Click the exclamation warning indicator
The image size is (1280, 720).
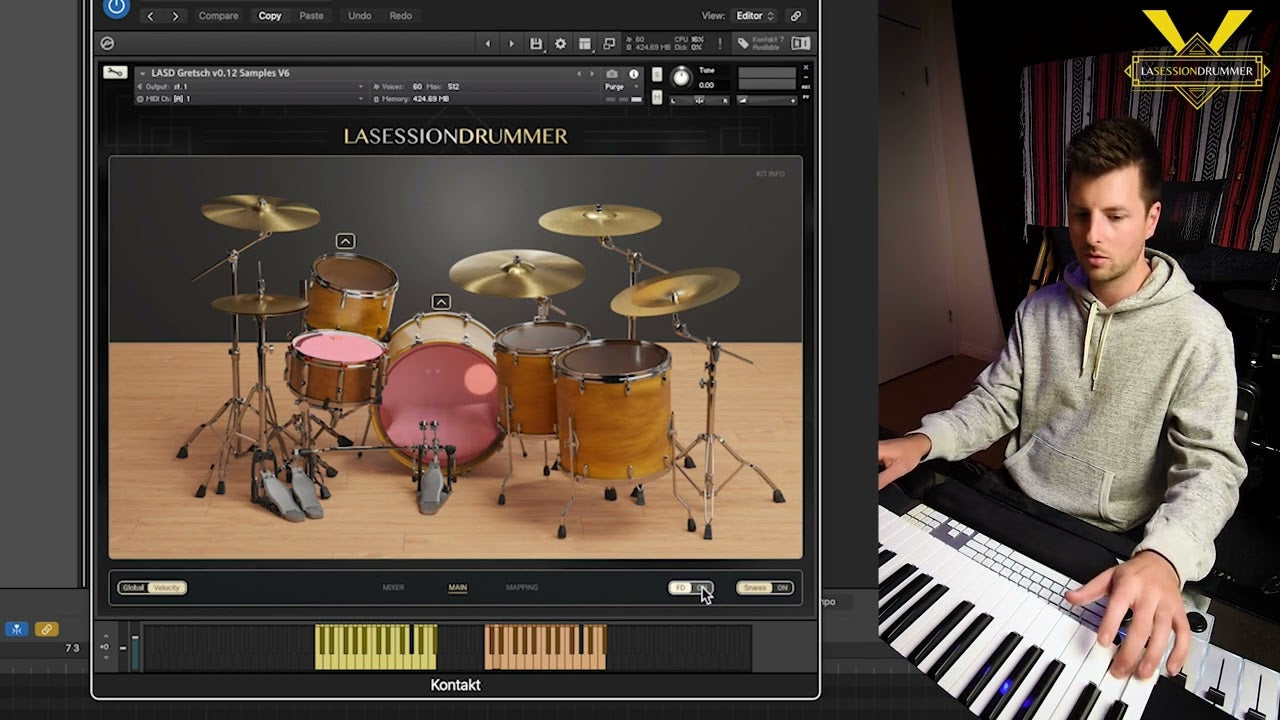click(x=719, y=43)
